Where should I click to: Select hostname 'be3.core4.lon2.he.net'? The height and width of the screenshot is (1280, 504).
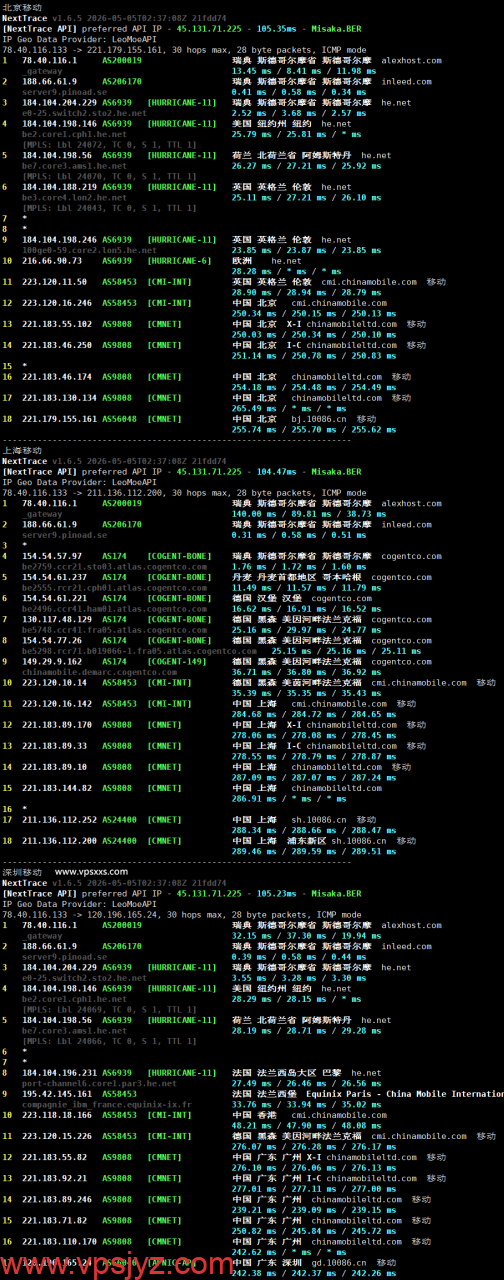tap(74, 198)
